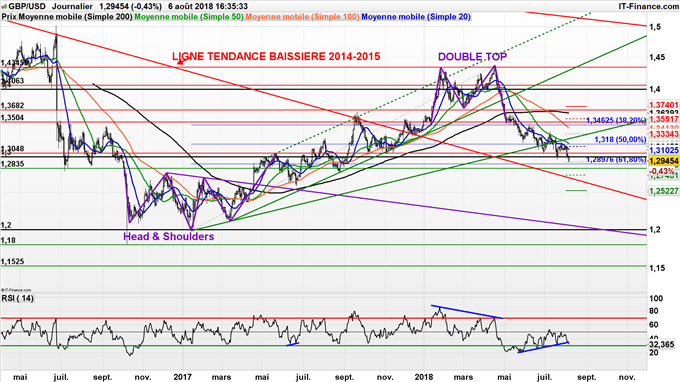Select Prix Moyenne mobile (Simple 200) legend
680x382 pixels.
[x=67, y=16]
